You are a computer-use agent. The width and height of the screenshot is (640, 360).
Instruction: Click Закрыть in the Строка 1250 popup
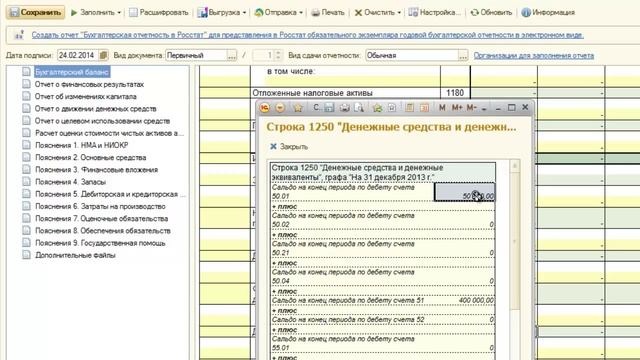tap(289, 147)
